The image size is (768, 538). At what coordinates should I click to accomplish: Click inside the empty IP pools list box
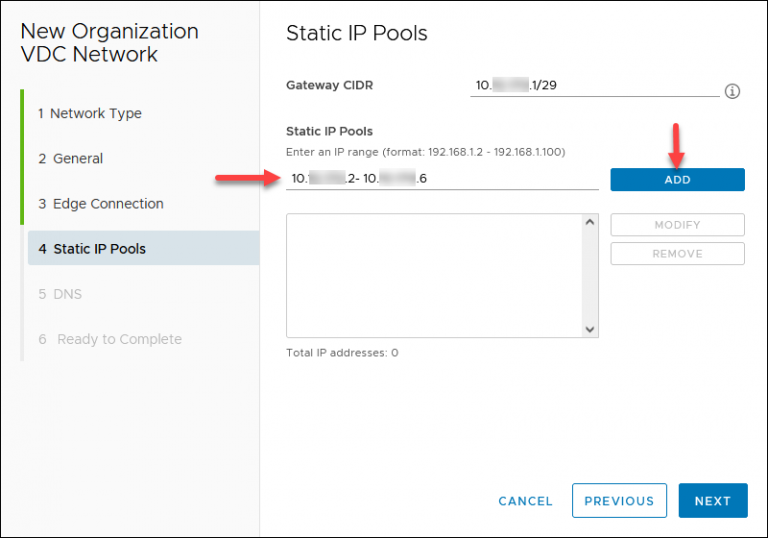click(433, 275)
